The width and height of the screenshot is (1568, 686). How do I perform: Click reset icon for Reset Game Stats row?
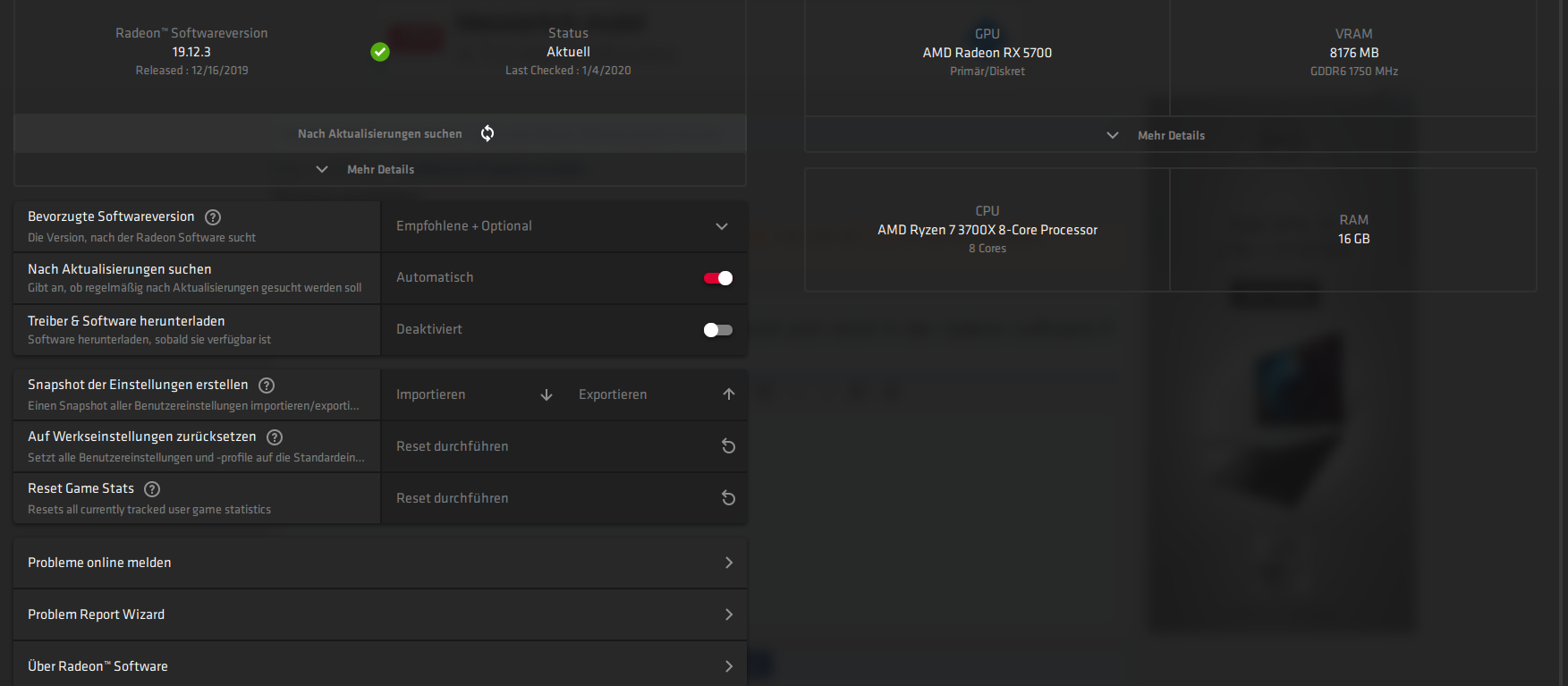(729, 498)
